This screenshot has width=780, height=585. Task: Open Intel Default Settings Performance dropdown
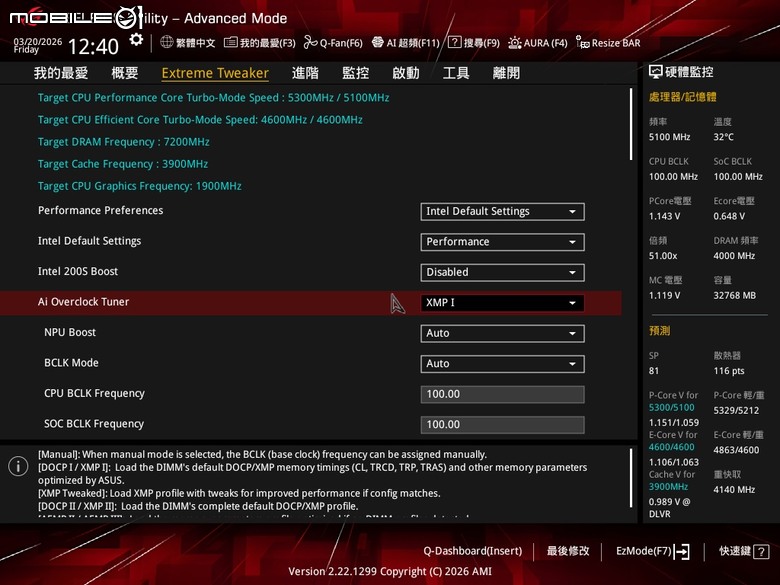click(502, 242)
